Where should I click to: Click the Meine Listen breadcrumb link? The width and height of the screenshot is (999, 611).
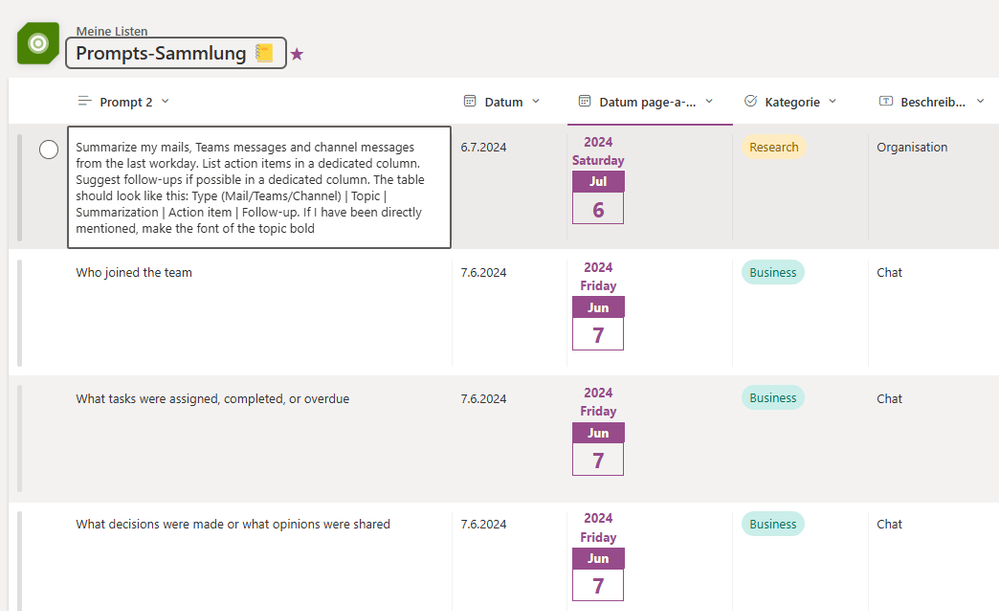(x=112, y=31)
